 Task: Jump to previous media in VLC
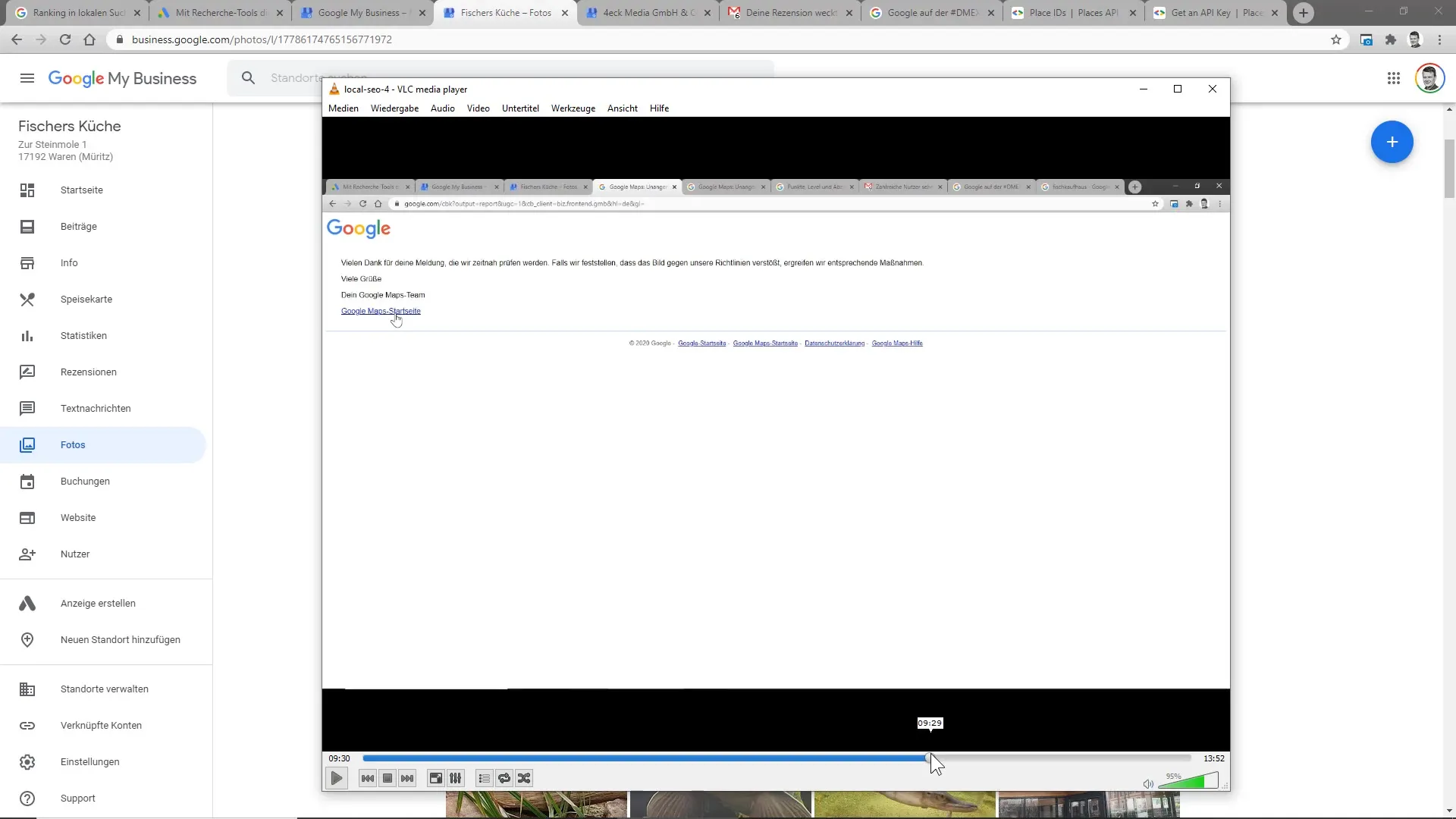(x=368, y=778)
